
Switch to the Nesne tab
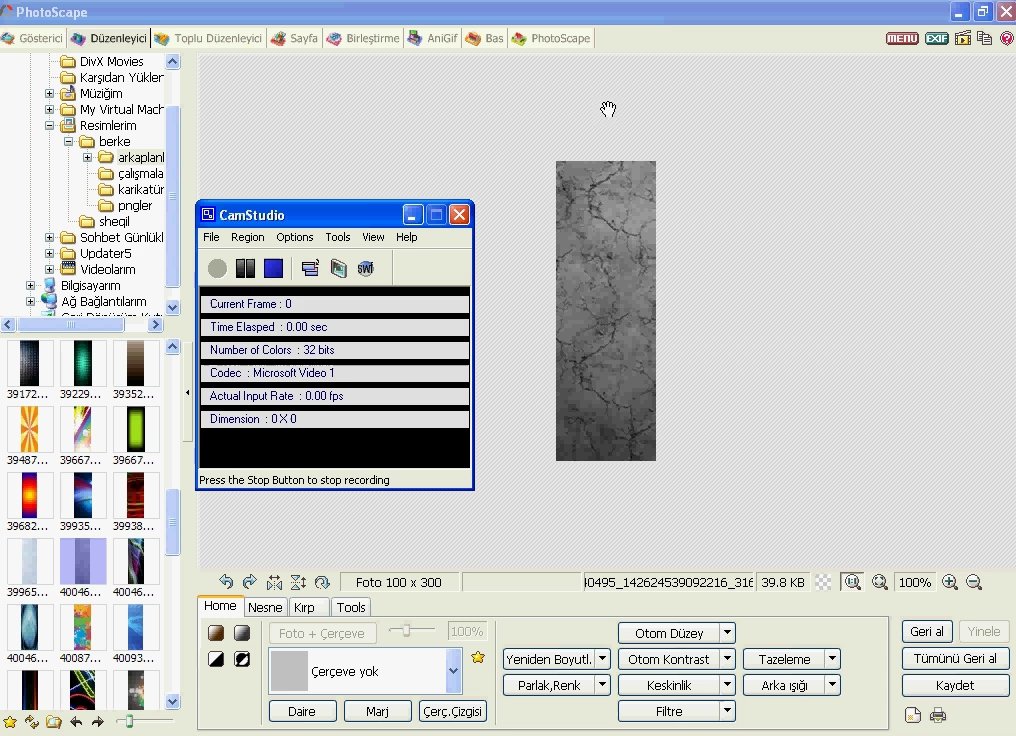[x=265, y=607]
